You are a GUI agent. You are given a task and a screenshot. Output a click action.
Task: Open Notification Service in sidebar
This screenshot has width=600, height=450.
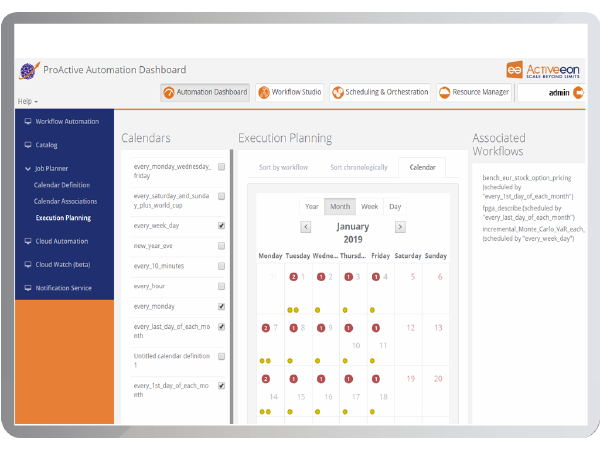[x=64, y=288]
